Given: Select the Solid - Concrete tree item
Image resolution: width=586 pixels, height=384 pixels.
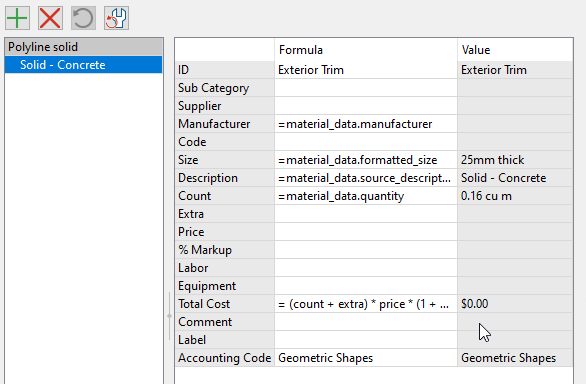Looking at the screenshot, I should coord(84,65).
